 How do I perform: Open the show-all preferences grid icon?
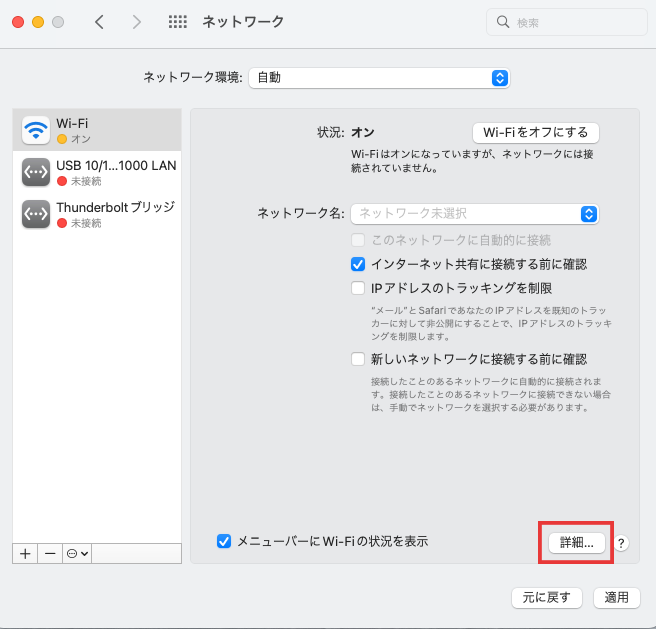click(176, 22)
